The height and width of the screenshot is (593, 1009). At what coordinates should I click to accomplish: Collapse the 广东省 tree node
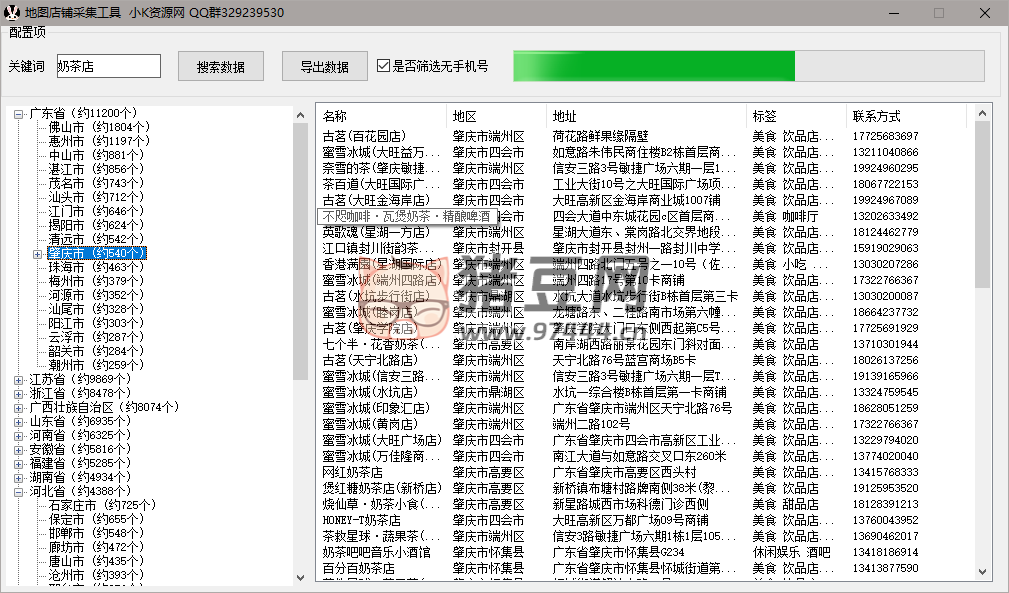(19, 114)
